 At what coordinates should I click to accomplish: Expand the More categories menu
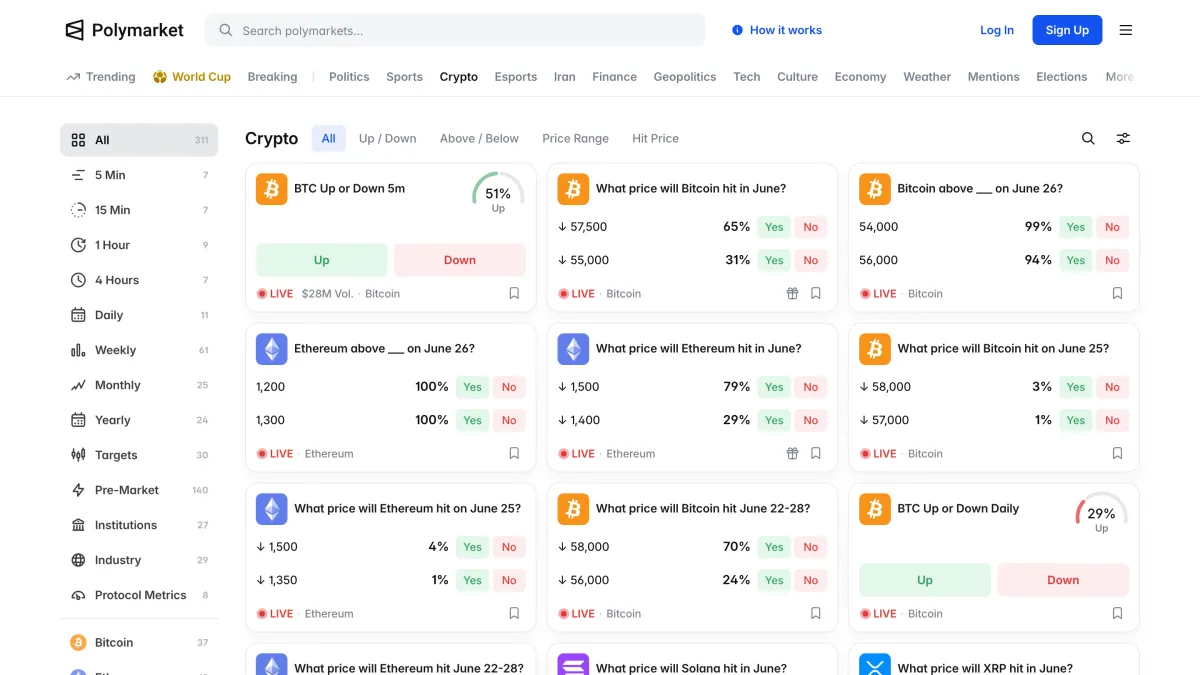pos(1119,77)
